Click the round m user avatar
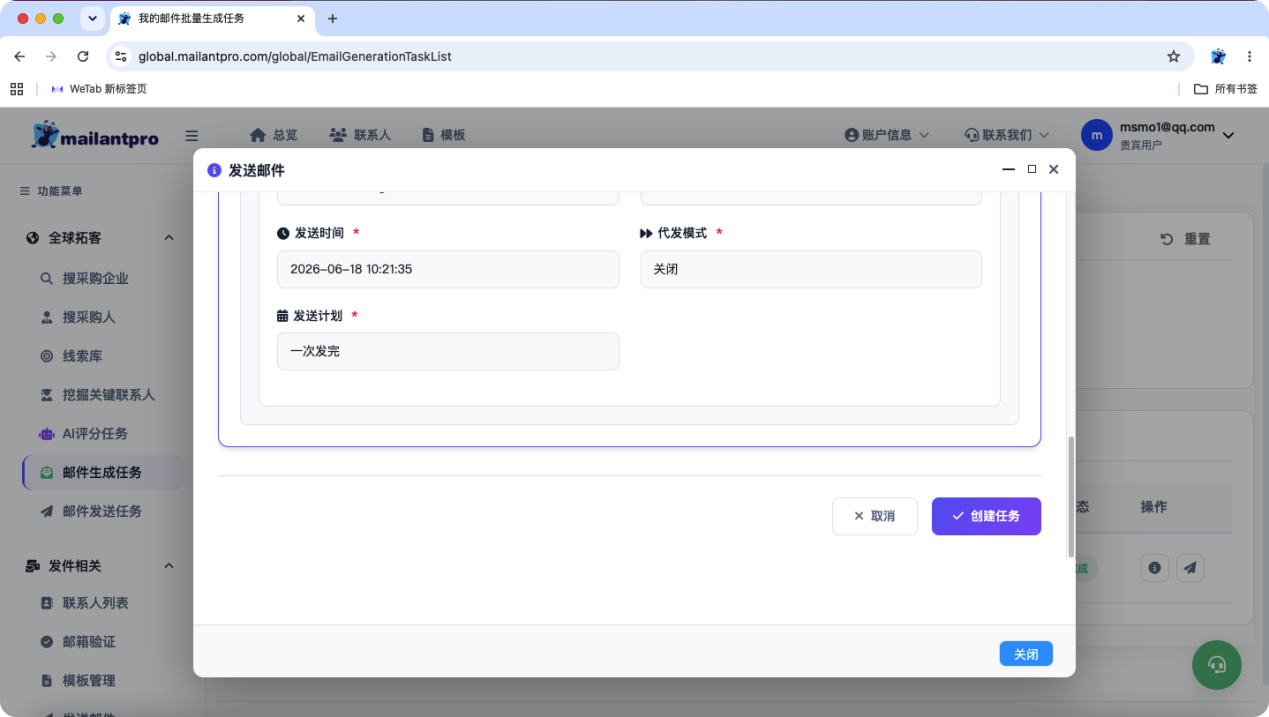The height and width of the screenshot is (717, 1269). tap(1097, 135)
